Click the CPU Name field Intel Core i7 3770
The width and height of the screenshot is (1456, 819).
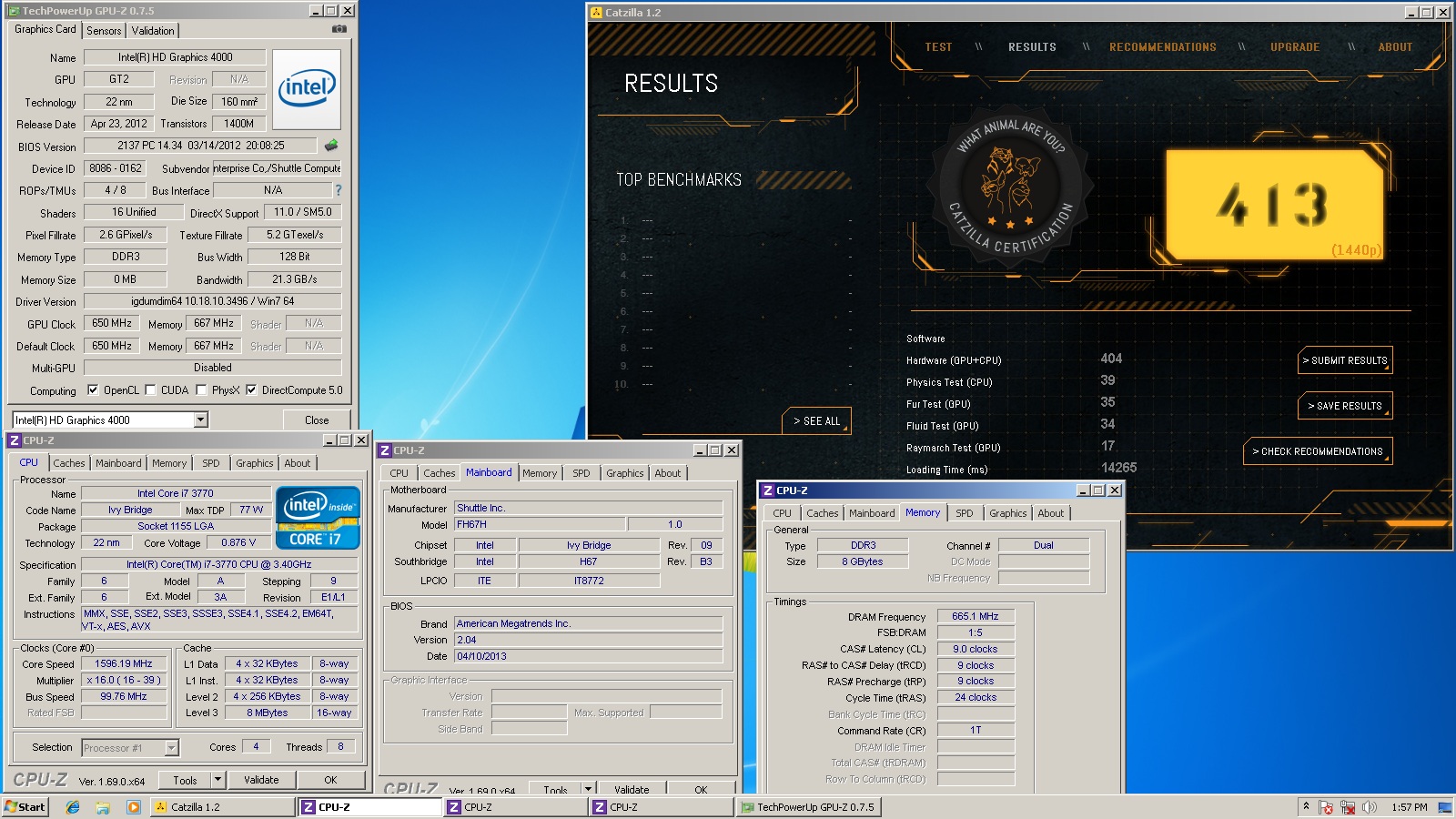pos(176,493)
